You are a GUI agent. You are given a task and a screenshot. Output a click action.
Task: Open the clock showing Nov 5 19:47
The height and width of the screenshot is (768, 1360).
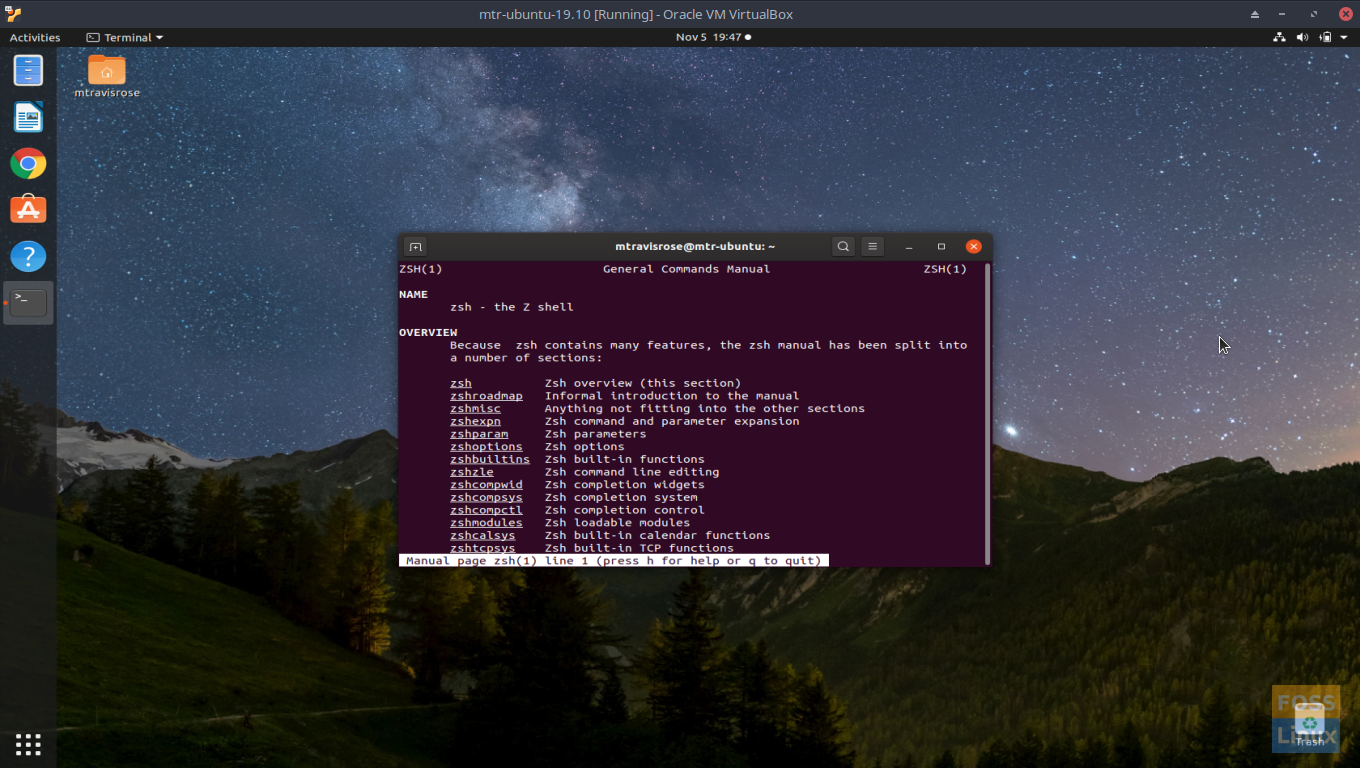click(712, 37)
